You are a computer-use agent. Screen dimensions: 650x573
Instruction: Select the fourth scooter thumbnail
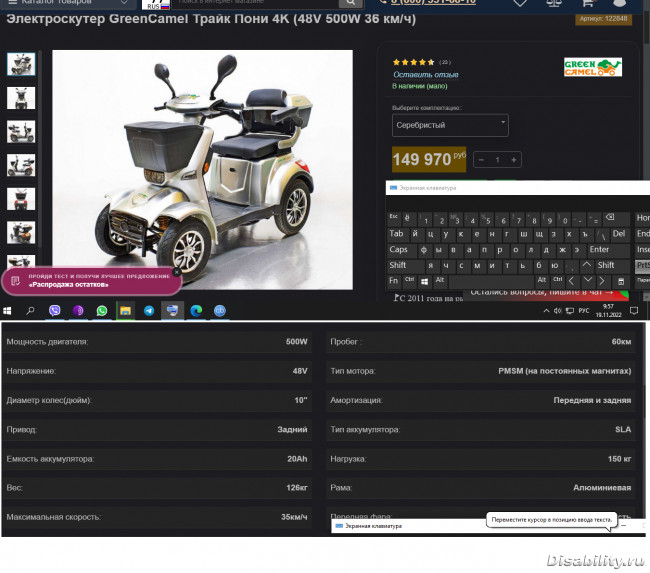(x=21, y=165)
